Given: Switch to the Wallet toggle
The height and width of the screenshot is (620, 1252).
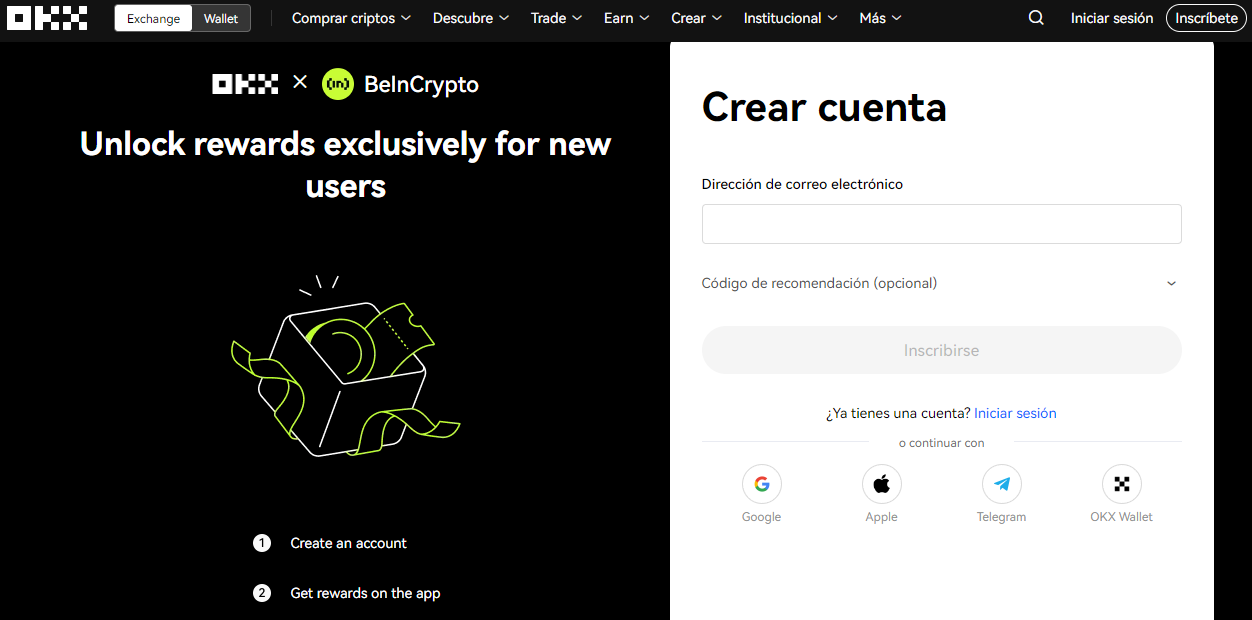Looking at the screenshot, I should pos(221,18).
